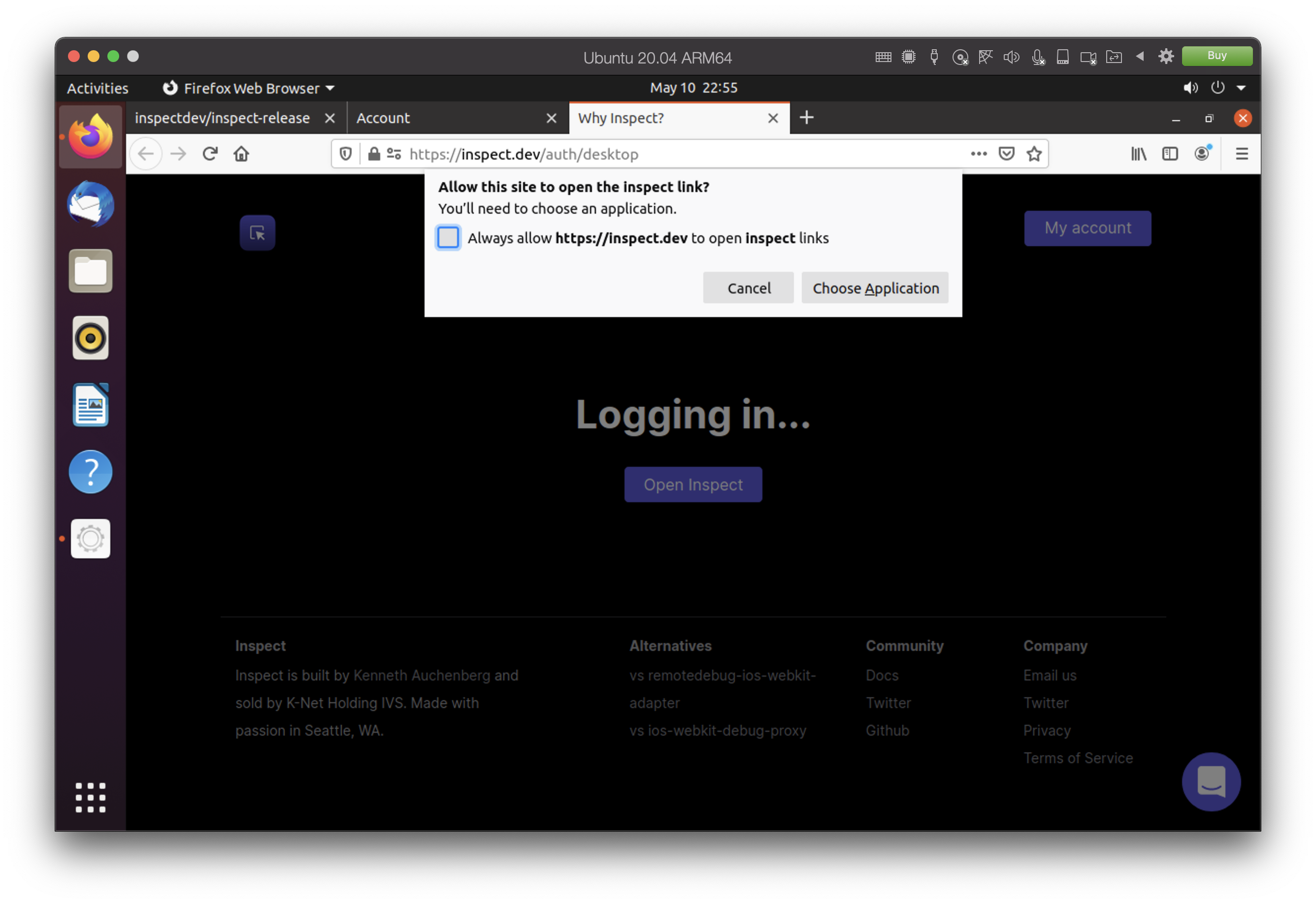Viewport: 1316px width, 904px height.
Task: Bookmark this page via the star icon
Action: (1033, 154)
